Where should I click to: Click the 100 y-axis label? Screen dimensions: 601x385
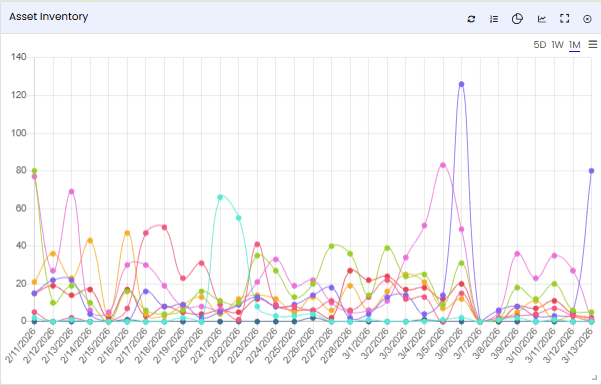click(x=19, y=133)
